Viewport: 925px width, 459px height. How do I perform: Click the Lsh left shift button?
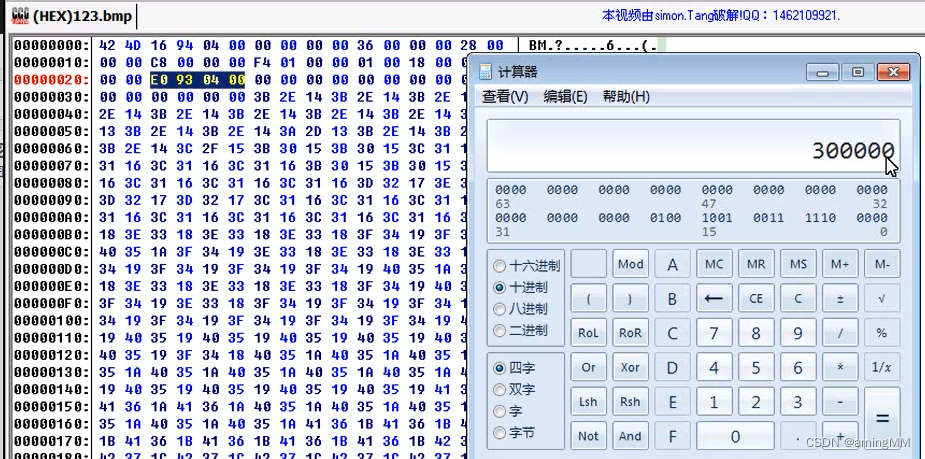tap(588, 401)
